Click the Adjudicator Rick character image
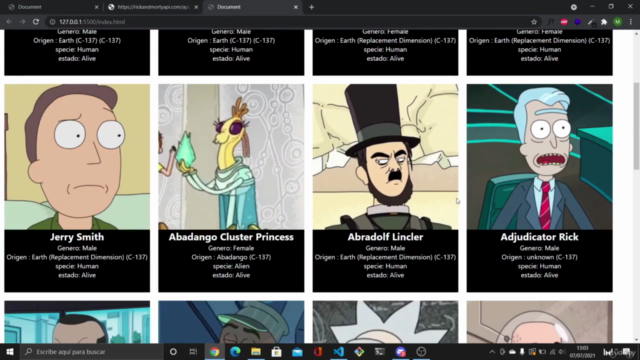 (540, 157)
